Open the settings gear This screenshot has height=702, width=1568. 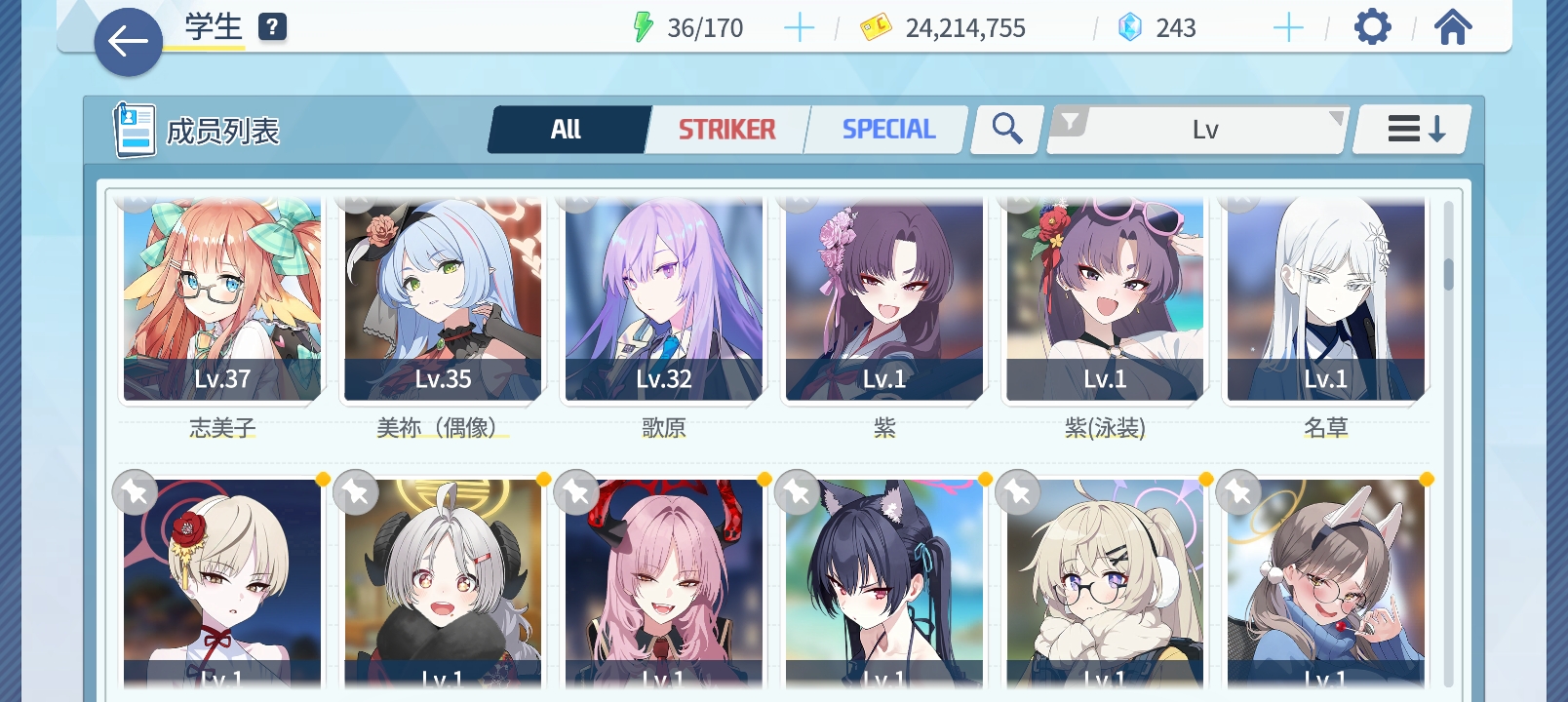1372,27
